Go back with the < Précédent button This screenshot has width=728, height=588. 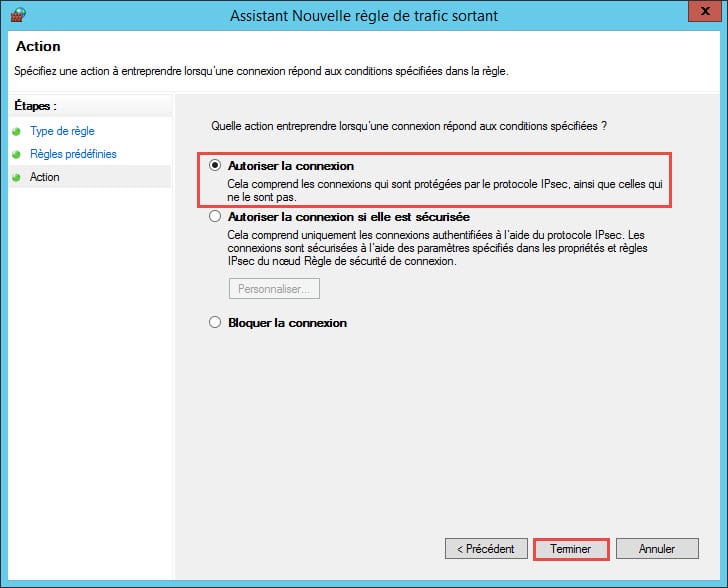(x=485, y=549)
